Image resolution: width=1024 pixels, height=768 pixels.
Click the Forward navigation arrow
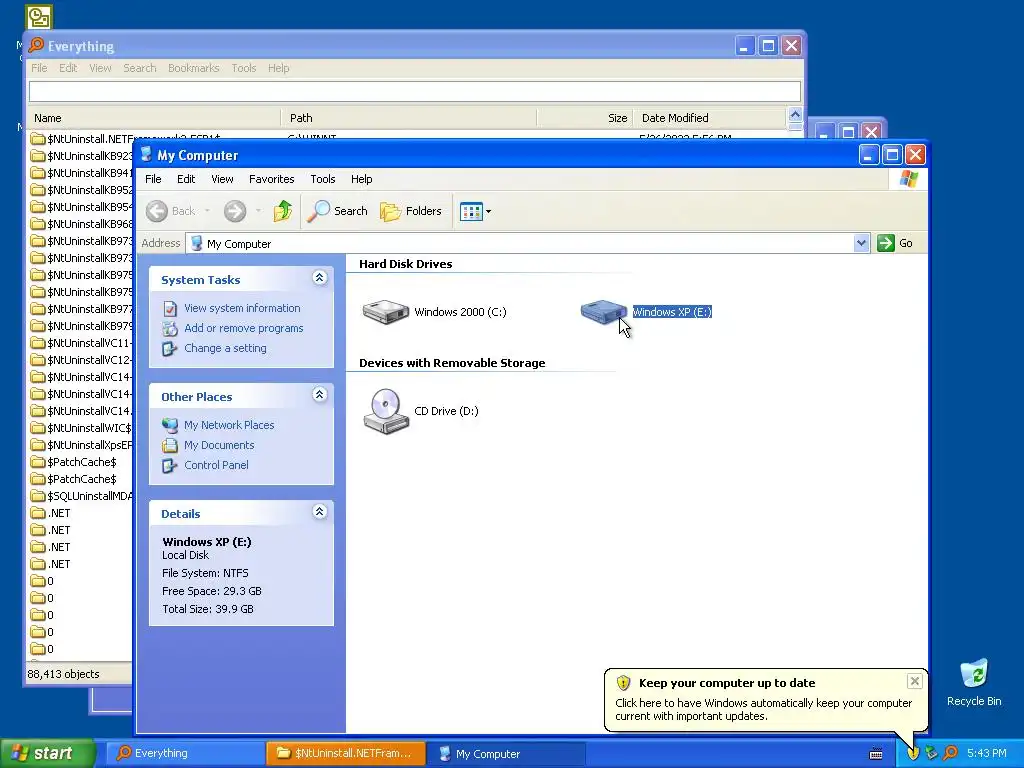[x=235, y=211]
